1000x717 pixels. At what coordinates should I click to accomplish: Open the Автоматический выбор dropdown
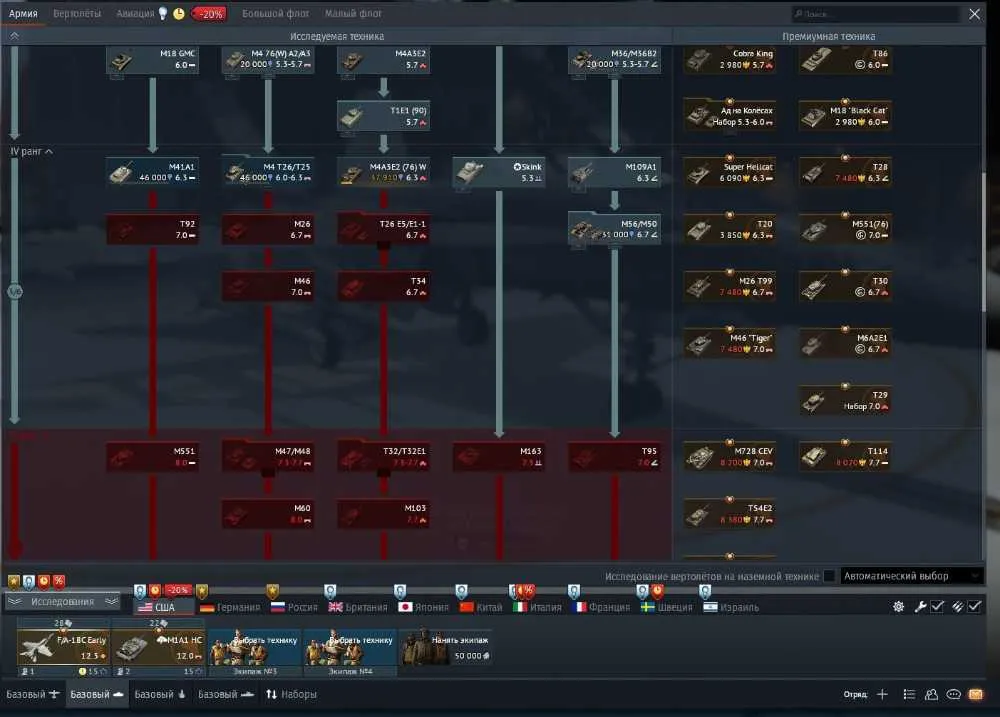coord(911,576)
